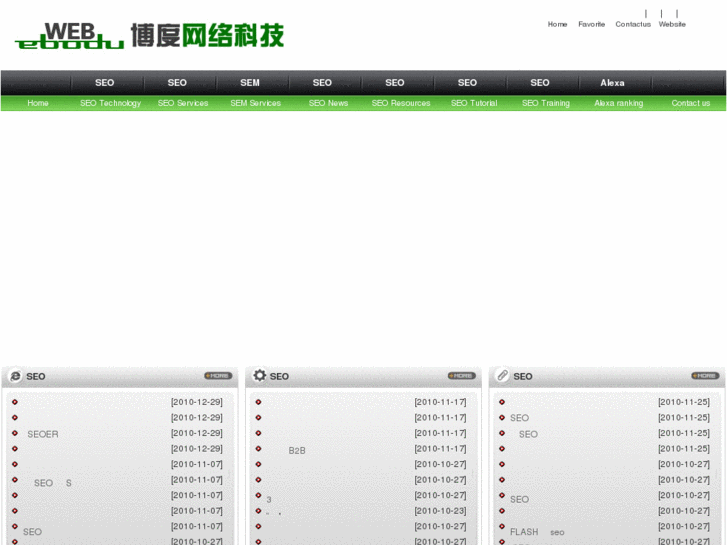Click the red bullet on the 2010-10-23 row
Viewport: 727px width, 545px height.
click(258, 511)
